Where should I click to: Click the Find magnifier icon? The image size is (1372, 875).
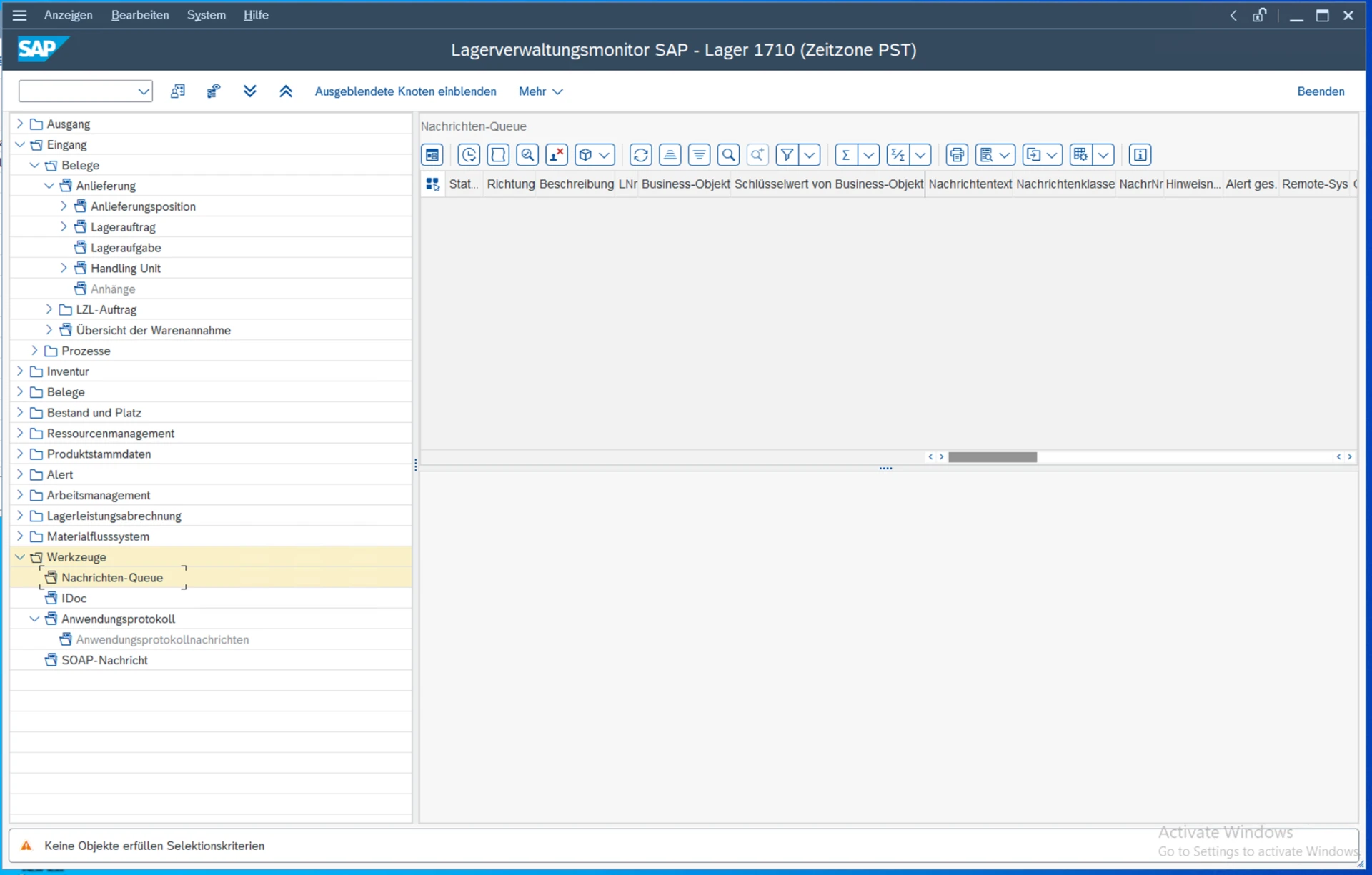pyautogui.click(x=729, y=155)
